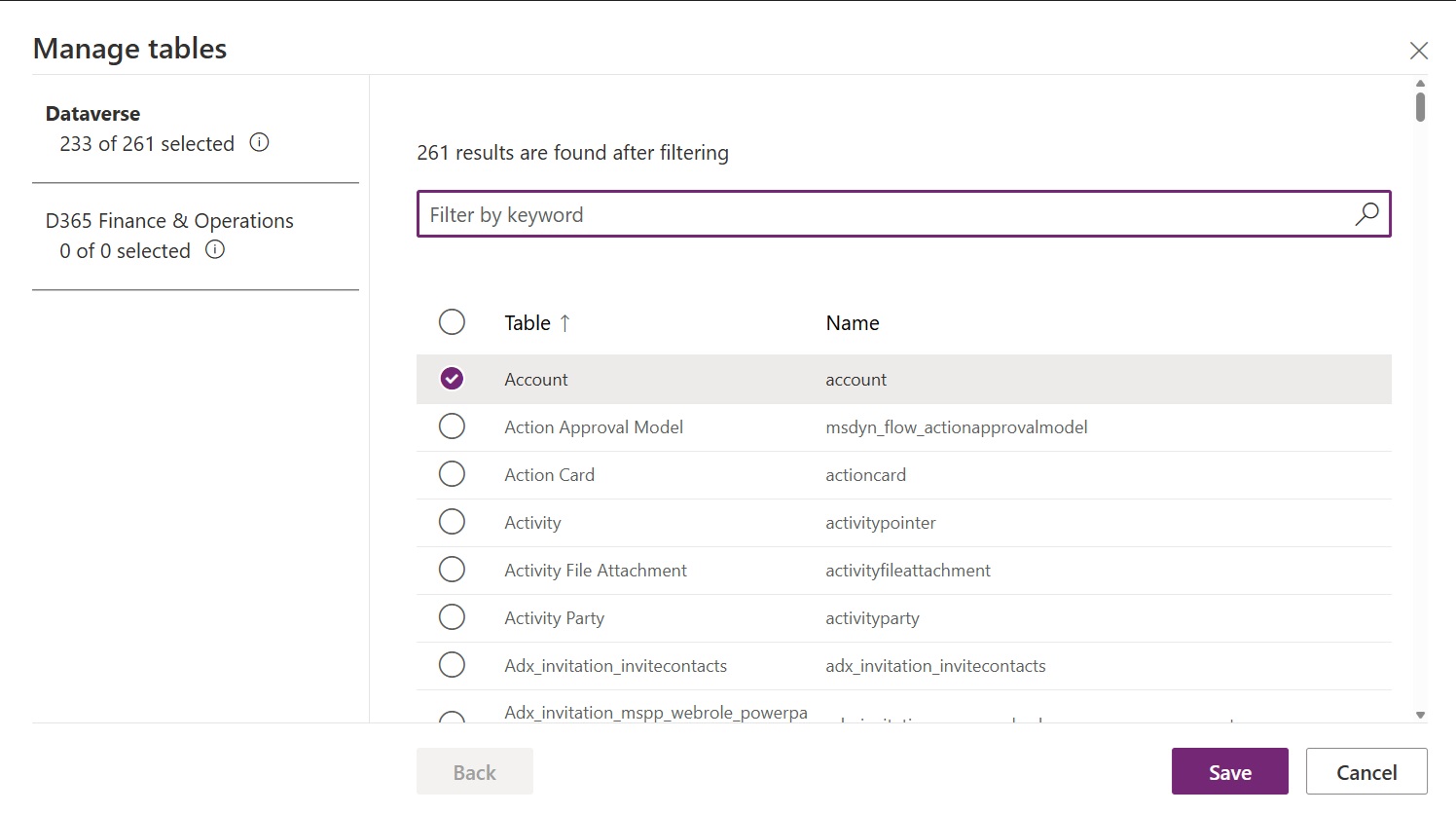1456x814 pixels.
Task: Select the Activity Party table
Action: coord(452,616)
